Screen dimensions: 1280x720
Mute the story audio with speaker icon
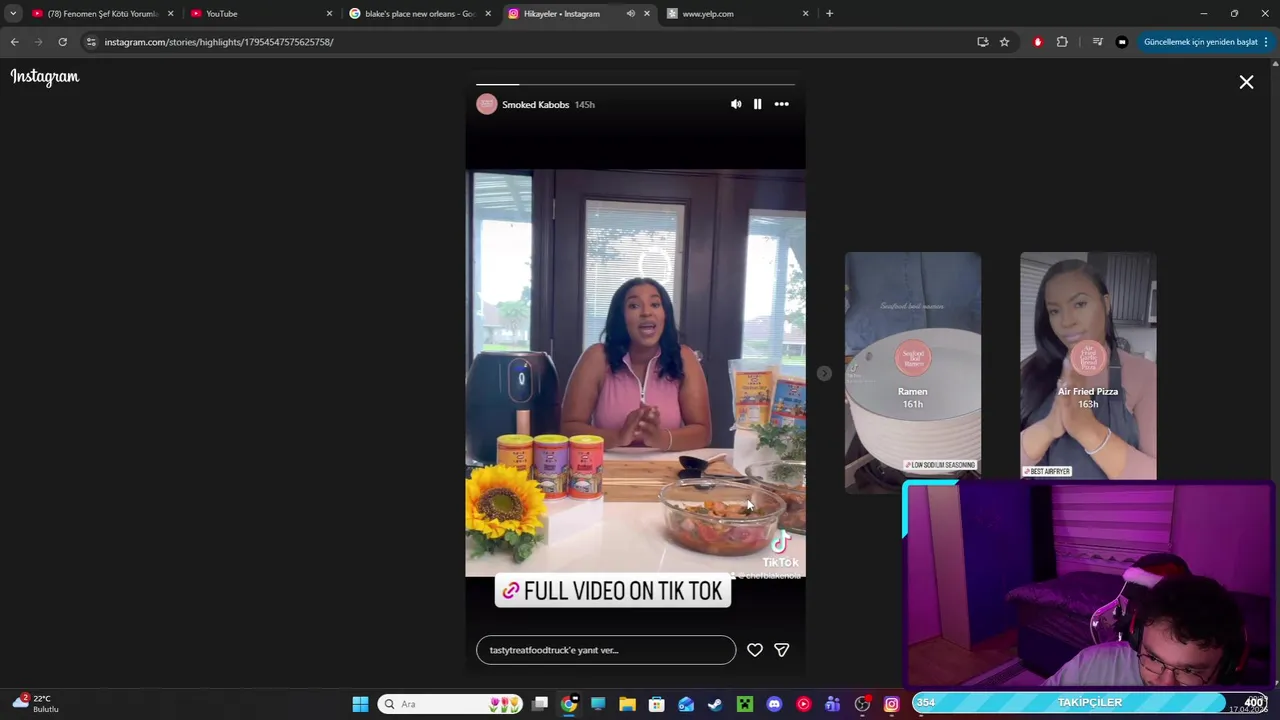736,104
